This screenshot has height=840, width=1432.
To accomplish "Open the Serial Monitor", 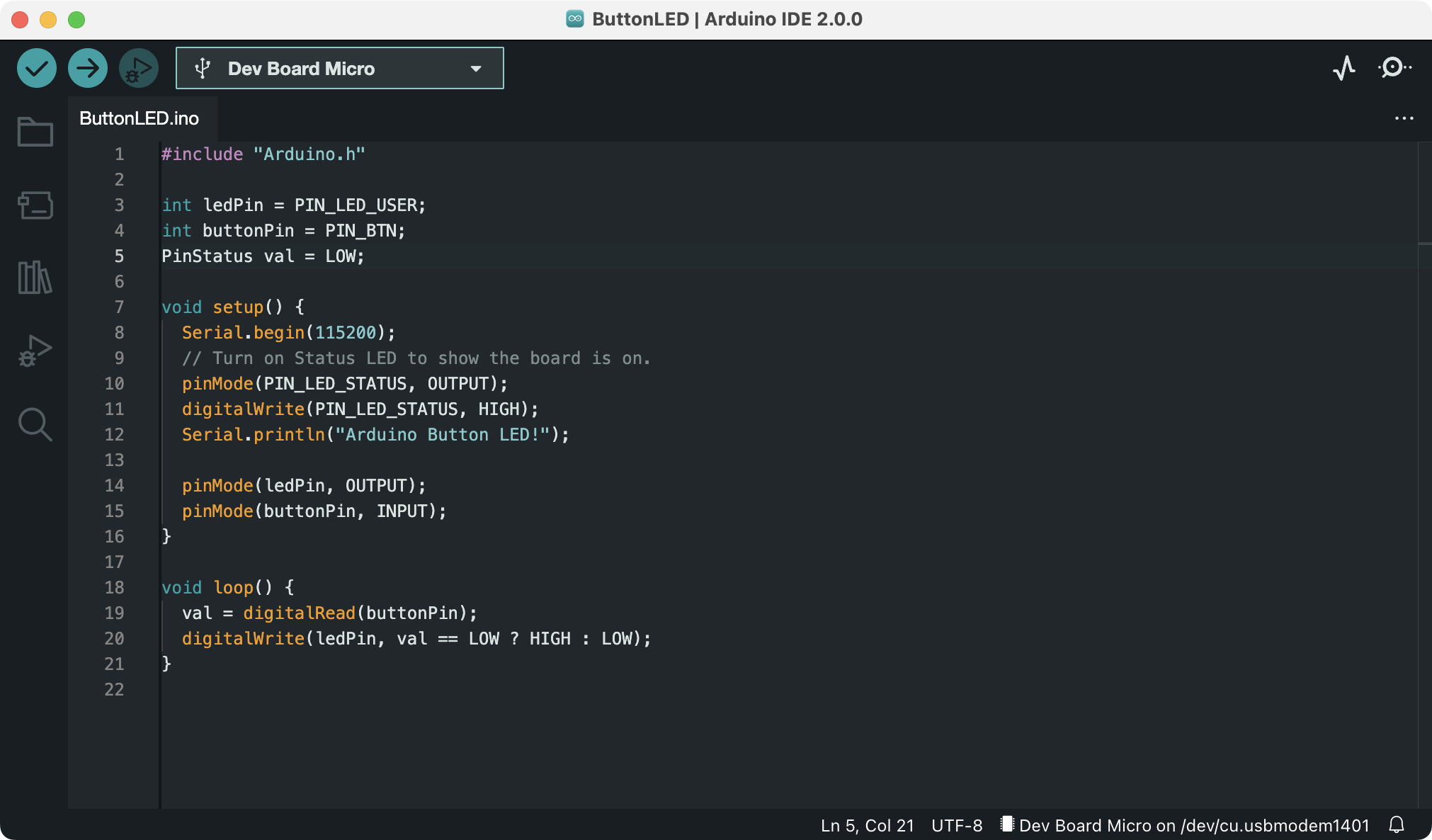I will point(1393,68).
